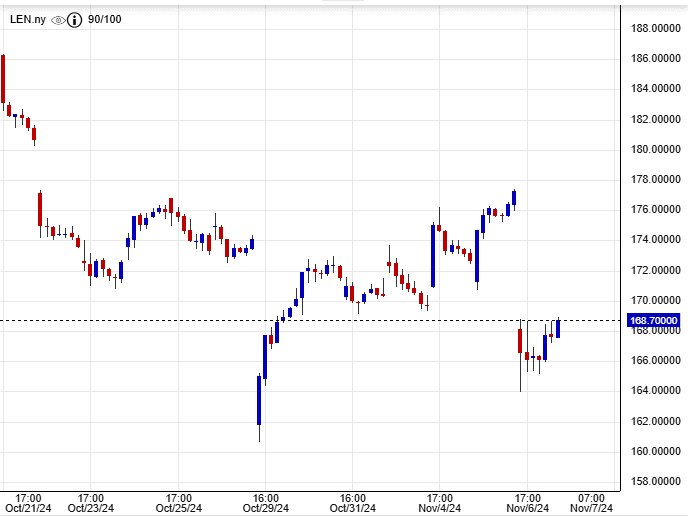
Task: Click the 90/100 score text
Action: click(x=106, y=19)
